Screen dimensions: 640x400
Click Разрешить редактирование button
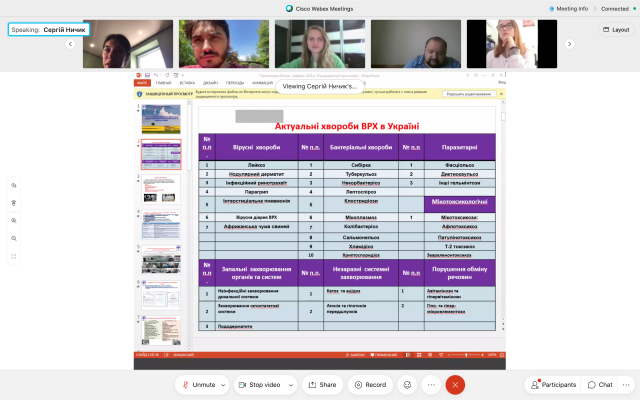(x=469, y=94)
